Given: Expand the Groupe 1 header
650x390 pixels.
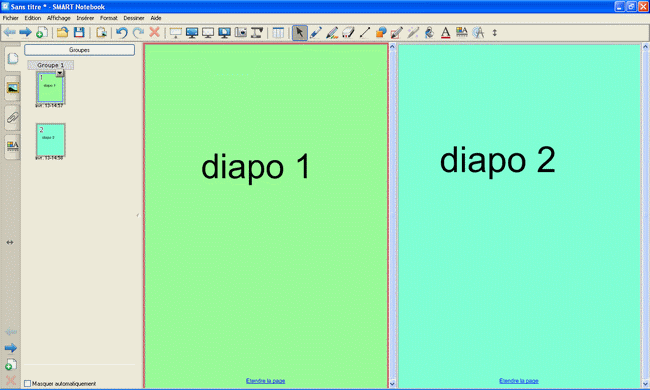Looking at the screenshot, I should pyautogui.click(x=51, y=65).
